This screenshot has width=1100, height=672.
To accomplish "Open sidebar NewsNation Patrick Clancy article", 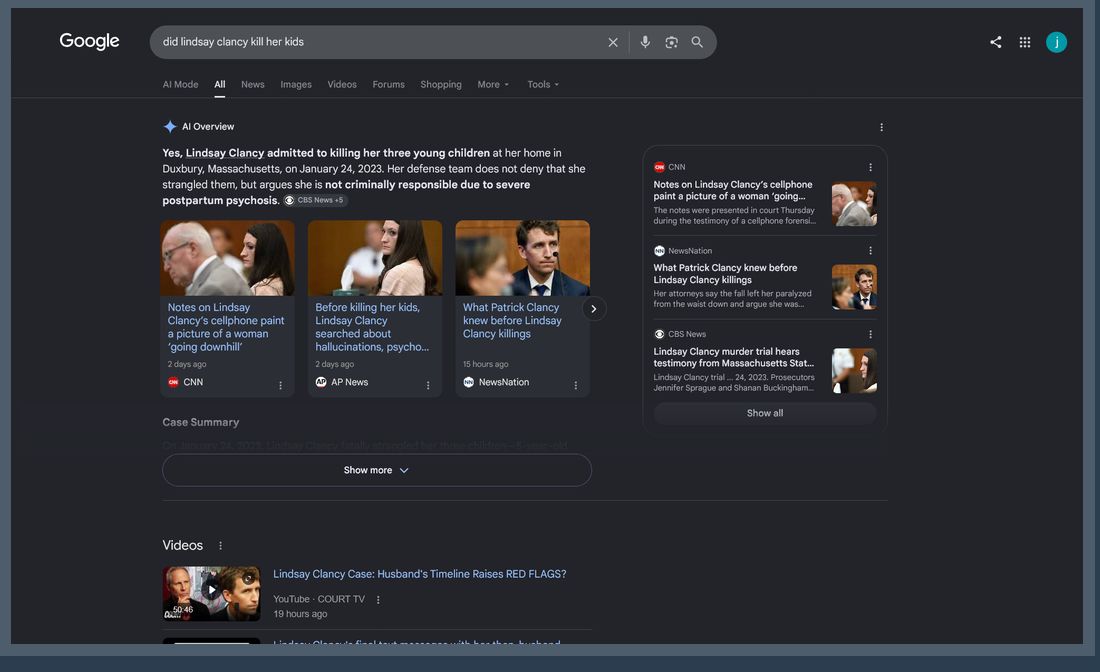I will 725,274.
